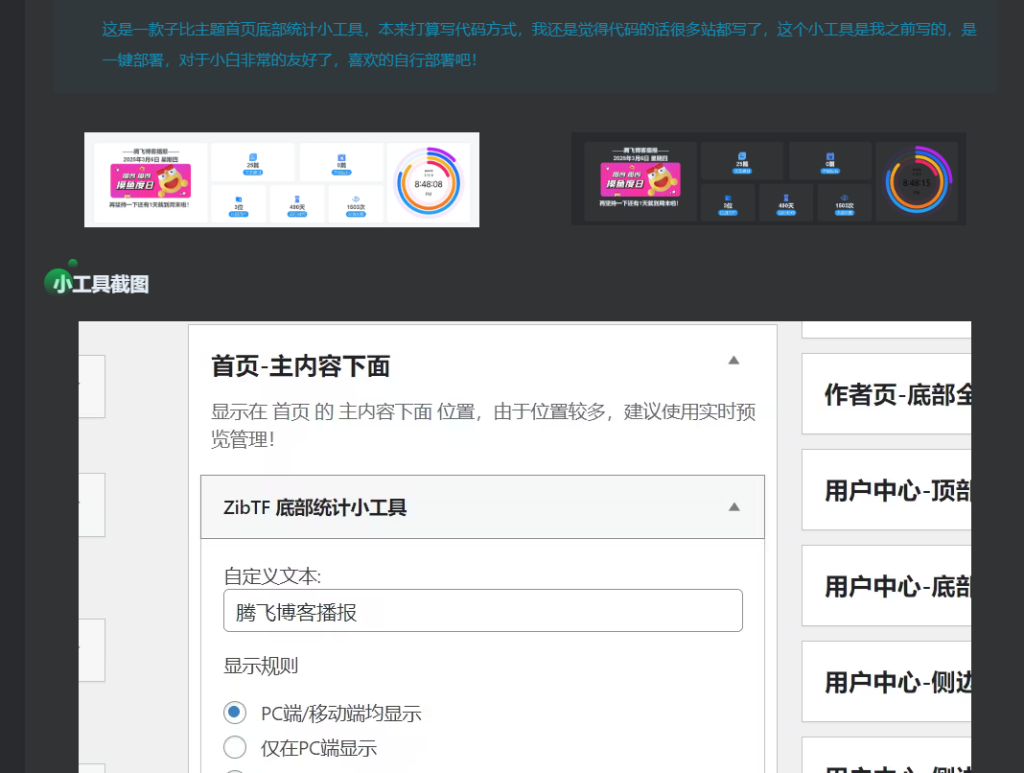This screenshot has width=1024, height=773.
Task: Select the 仅在PC端显示 radio option
Action: click(x=234, y=747)
